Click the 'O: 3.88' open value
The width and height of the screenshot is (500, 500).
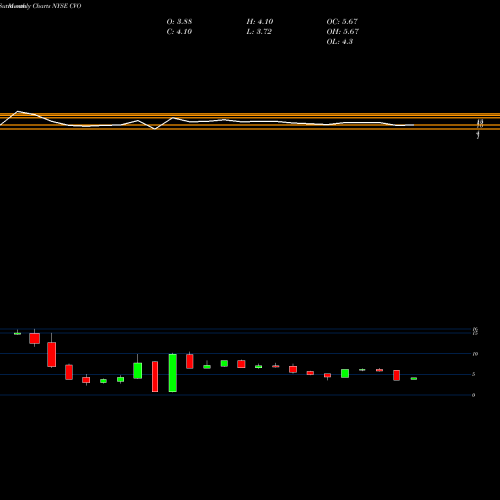179,22
